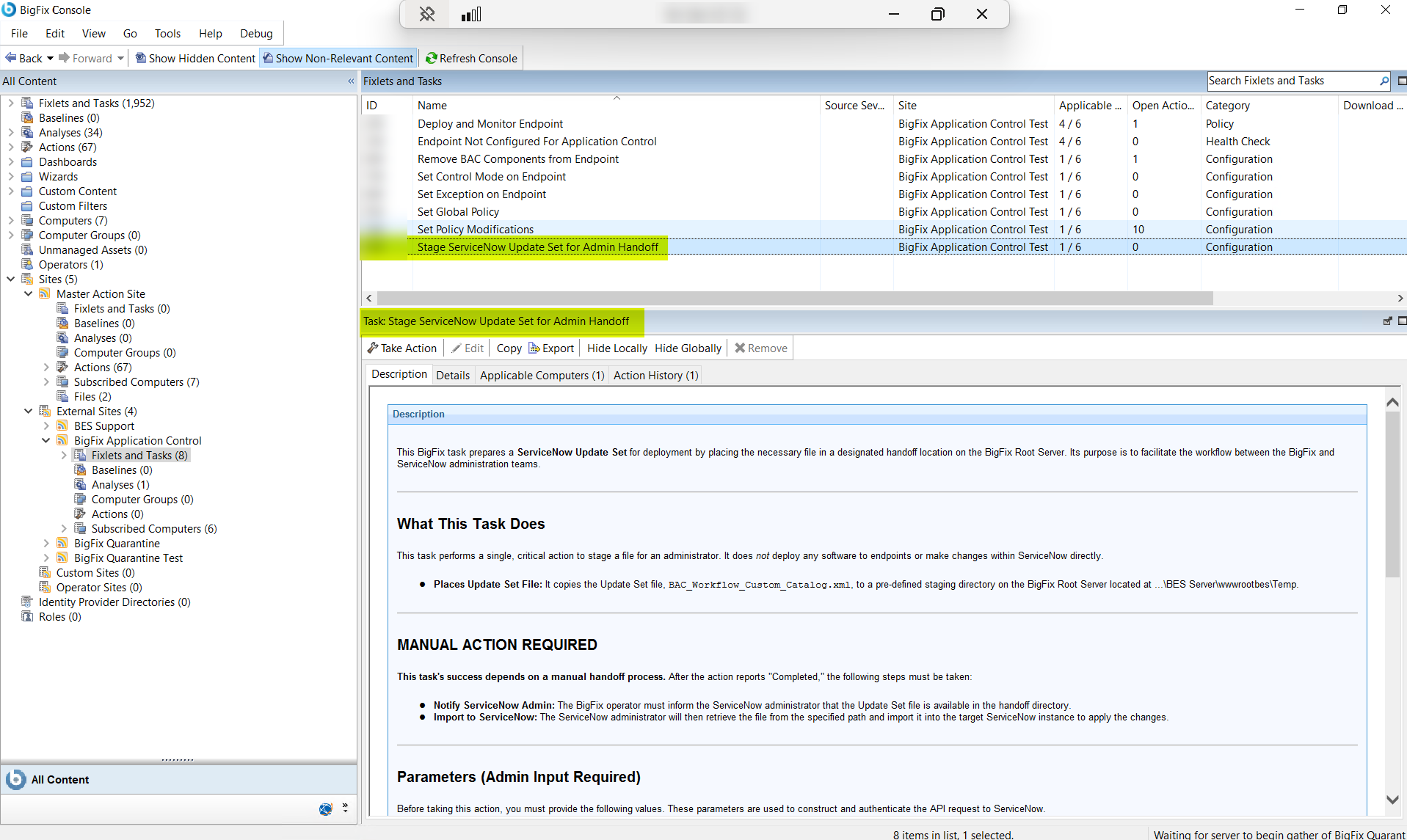Open the Action History (1) tab
Viewport: 1407px width, 840px height.
point(655,376)
